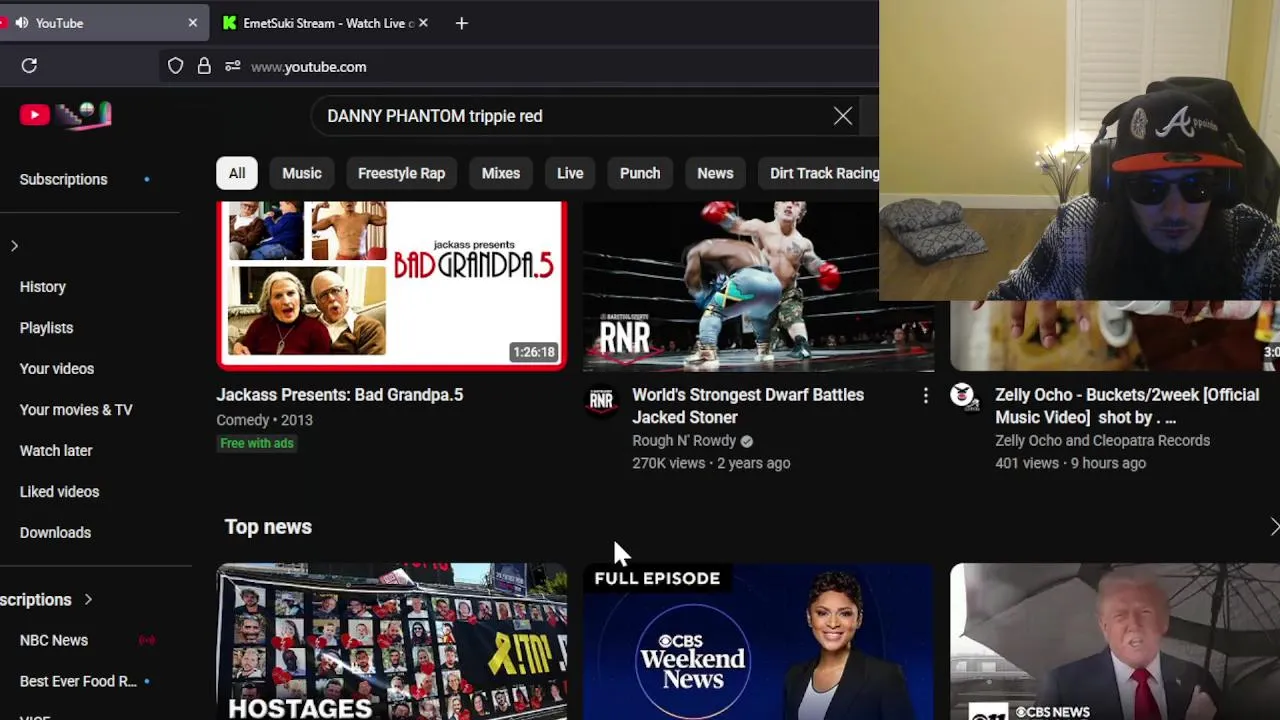Click the 270K views metadata text
Viewport: 1280px width, 720px height.
coord(711,463)
